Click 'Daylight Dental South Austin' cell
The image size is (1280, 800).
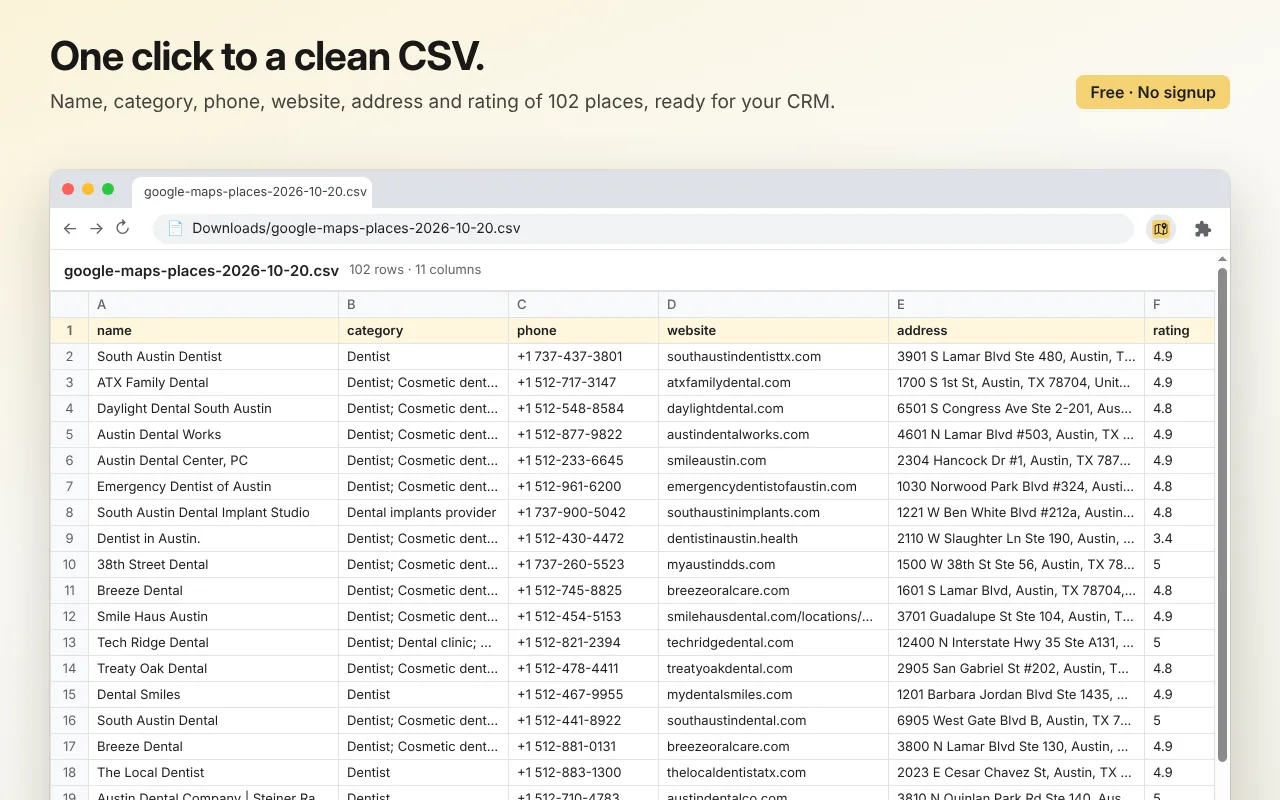(x=214, y=408)
